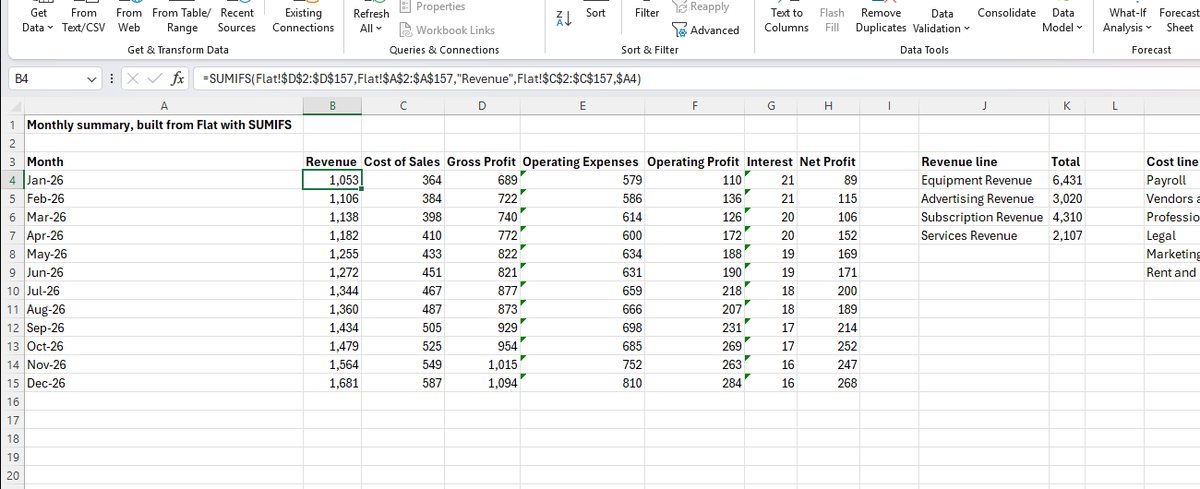Image resolution: width=1200 pixels, height=489 pixels.
Task: Open the Get Data dropdown
Action: point(39,20)
